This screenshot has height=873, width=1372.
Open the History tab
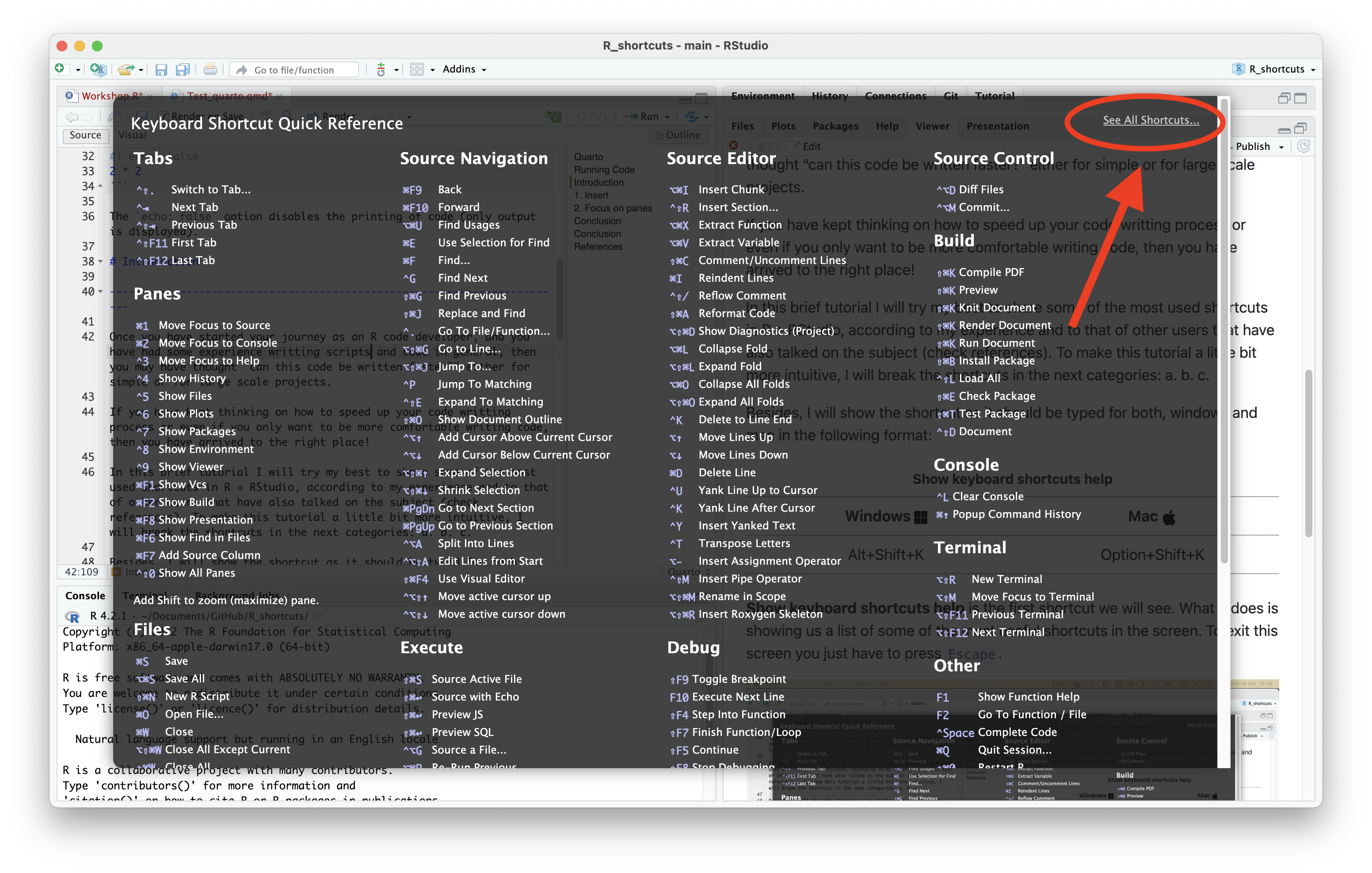pos(830,96)
